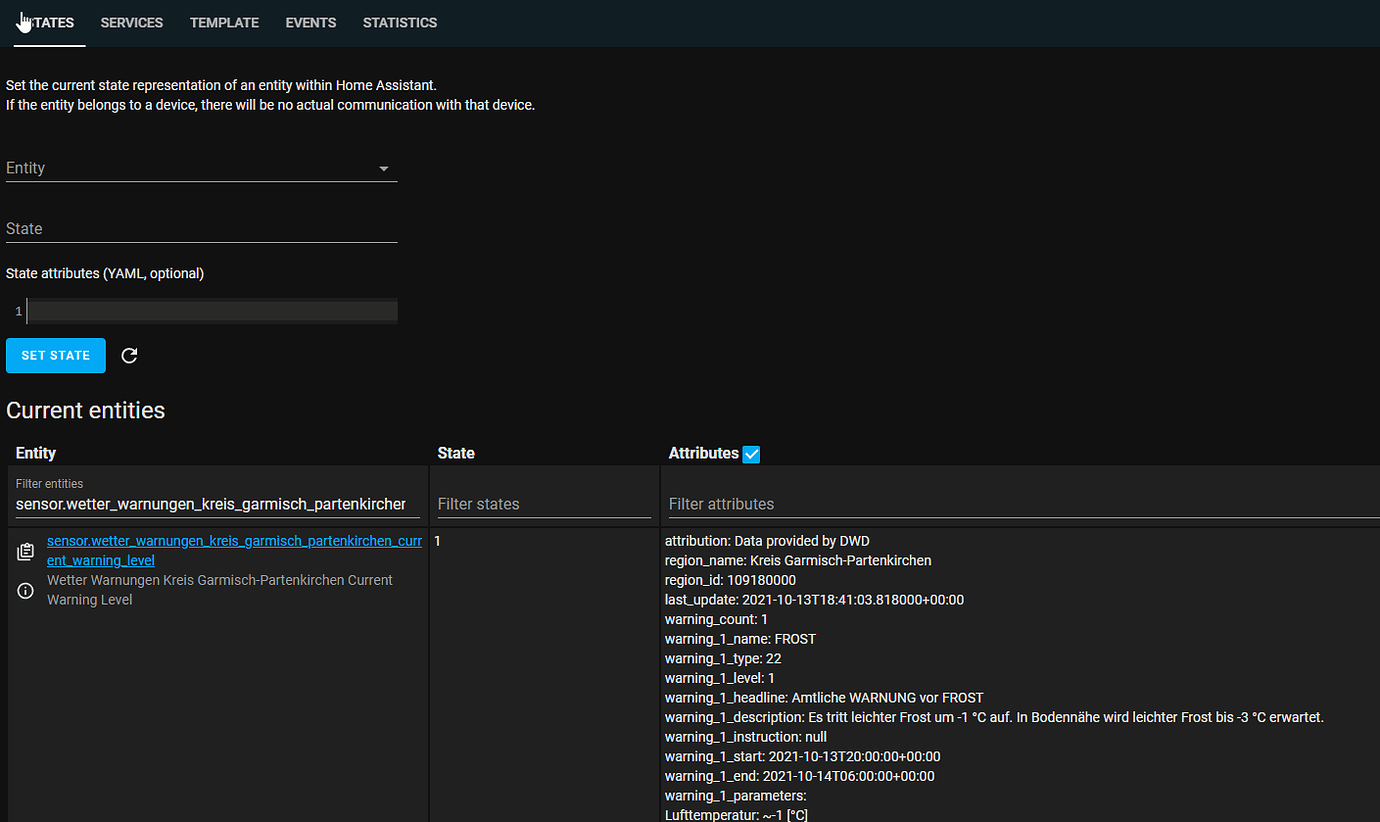Switch to the SERVICES tab
The width and height of the screenshot is (1380, 822).
coord(131,22)
